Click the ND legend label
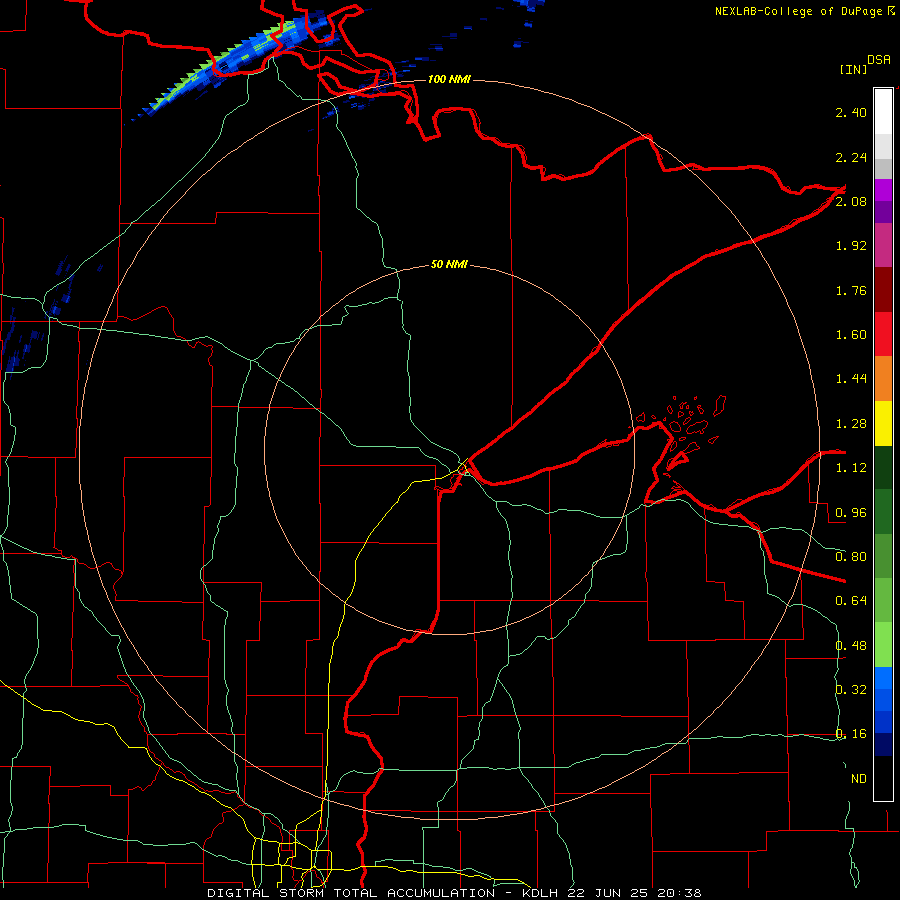 [x=859, y=779]
